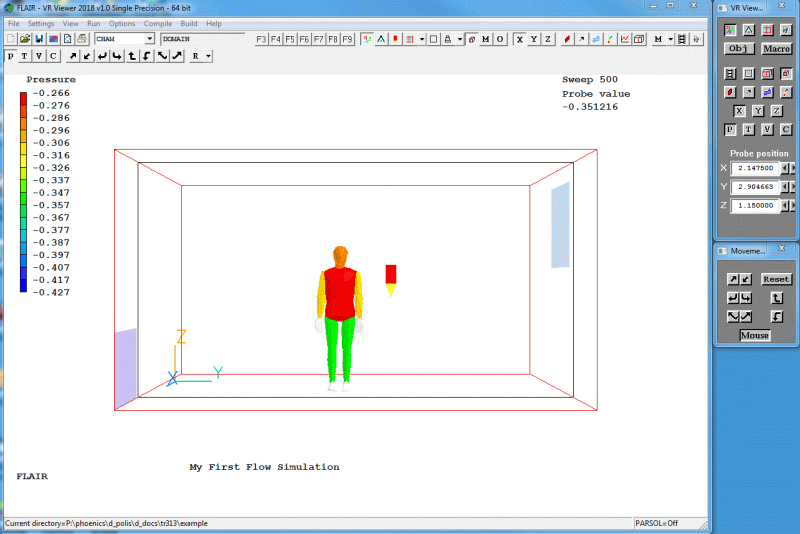This screenshot has width=800, height=534.
Task: Click the Open file icon in toolbar
Action: coord(24,39)
